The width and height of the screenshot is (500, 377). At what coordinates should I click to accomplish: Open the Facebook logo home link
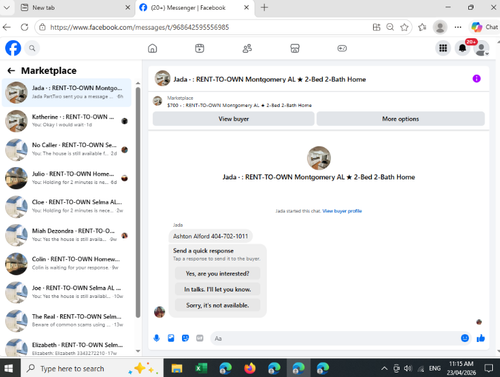click(13, 48)
